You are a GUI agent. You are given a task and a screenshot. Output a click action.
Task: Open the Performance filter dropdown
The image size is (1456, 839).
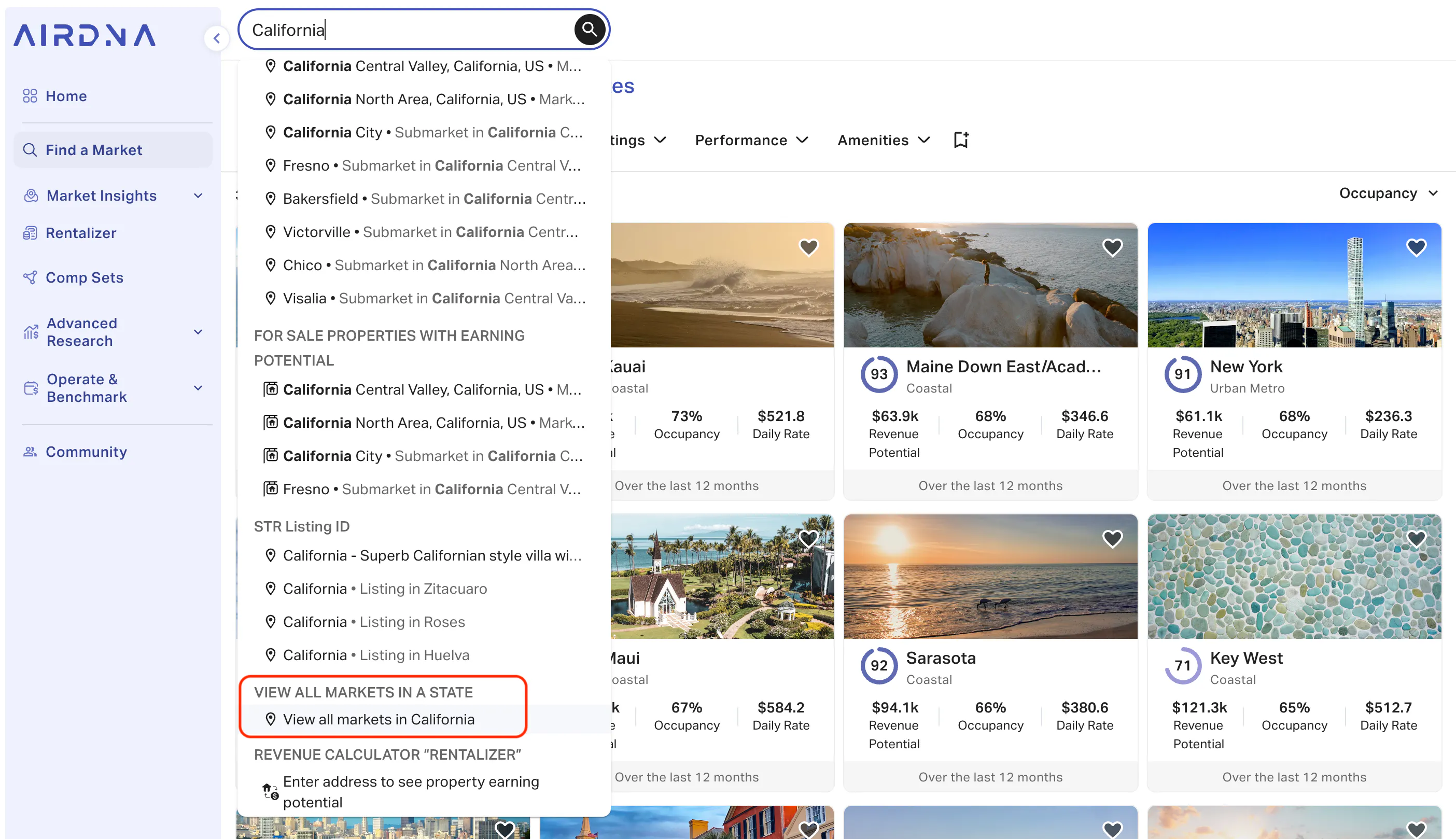click(x=751, y=140)
